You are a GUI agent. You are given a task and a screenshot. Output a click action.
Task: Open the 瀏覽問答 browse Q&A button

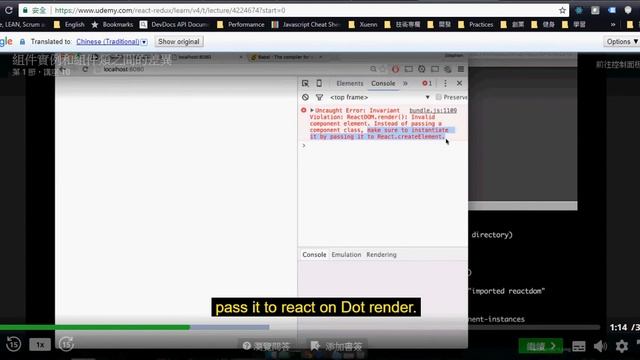pyautogui.click(x=266, y=347)
